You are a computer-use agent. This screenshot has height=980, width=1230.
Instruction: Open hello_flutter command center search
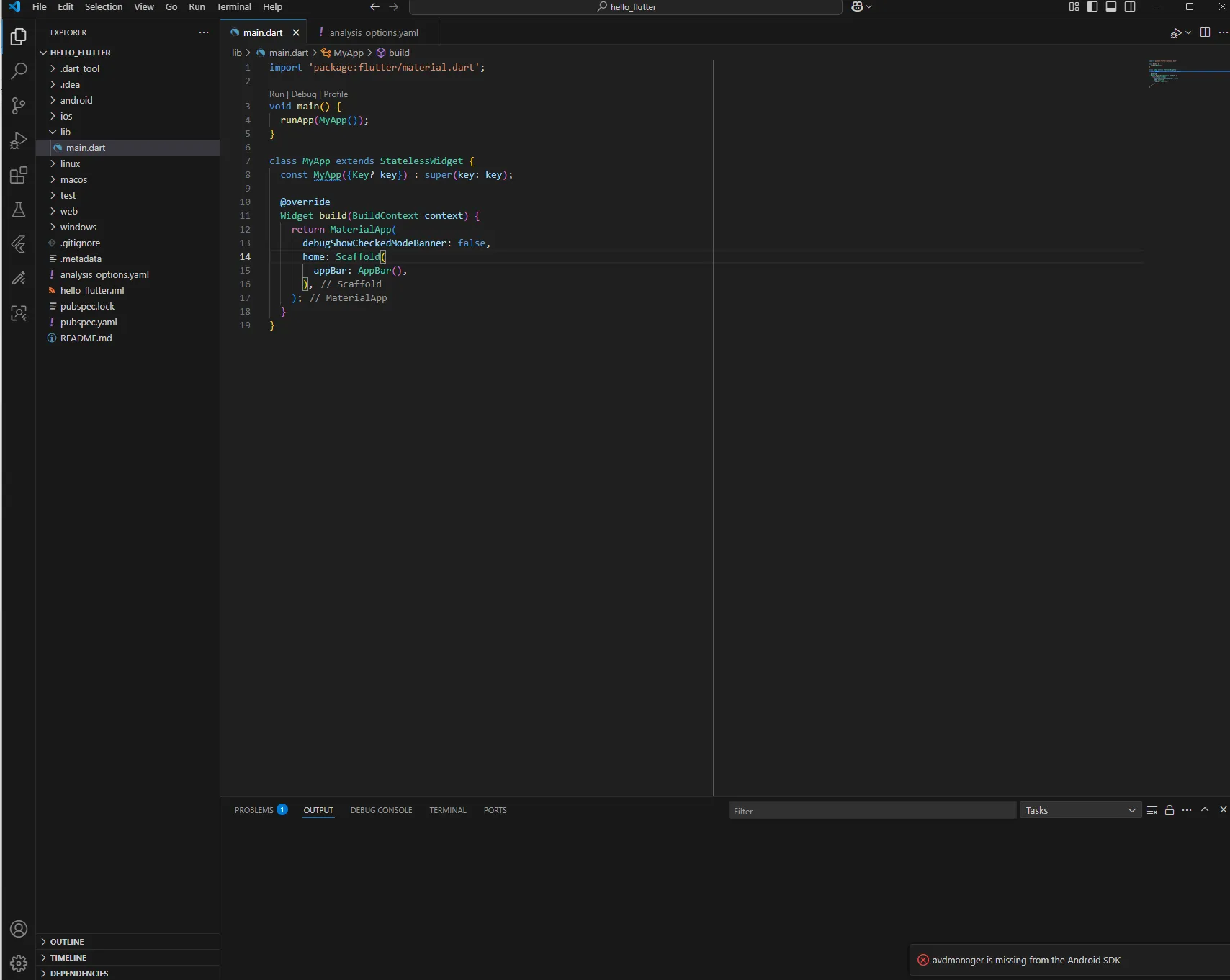(x=626, y=7)
